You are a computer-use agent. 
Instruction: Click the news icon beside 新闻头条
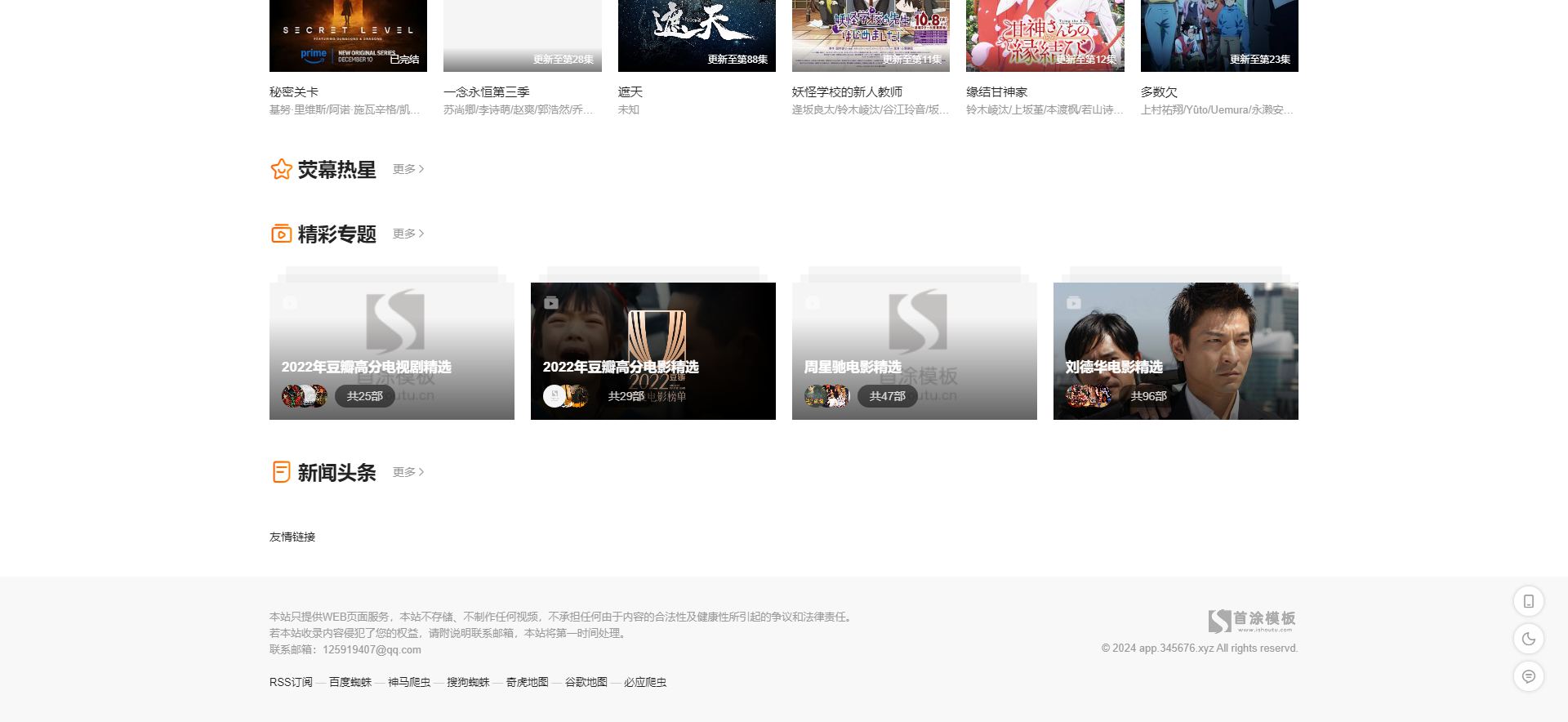[281, 472]
